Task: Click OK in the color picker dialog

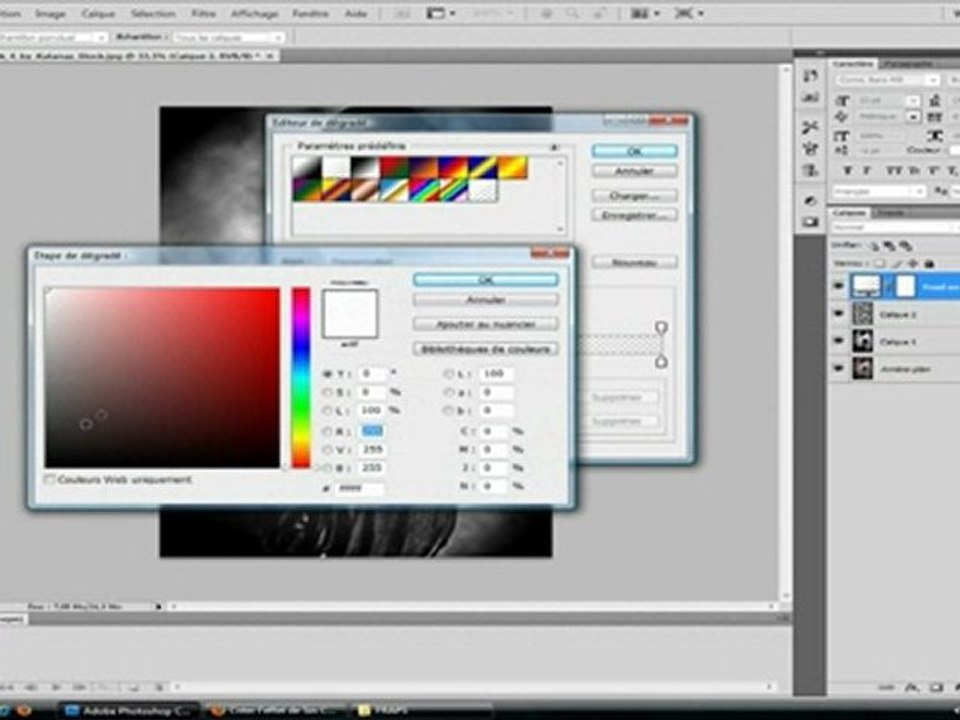Action: click(x=486, y=280)
